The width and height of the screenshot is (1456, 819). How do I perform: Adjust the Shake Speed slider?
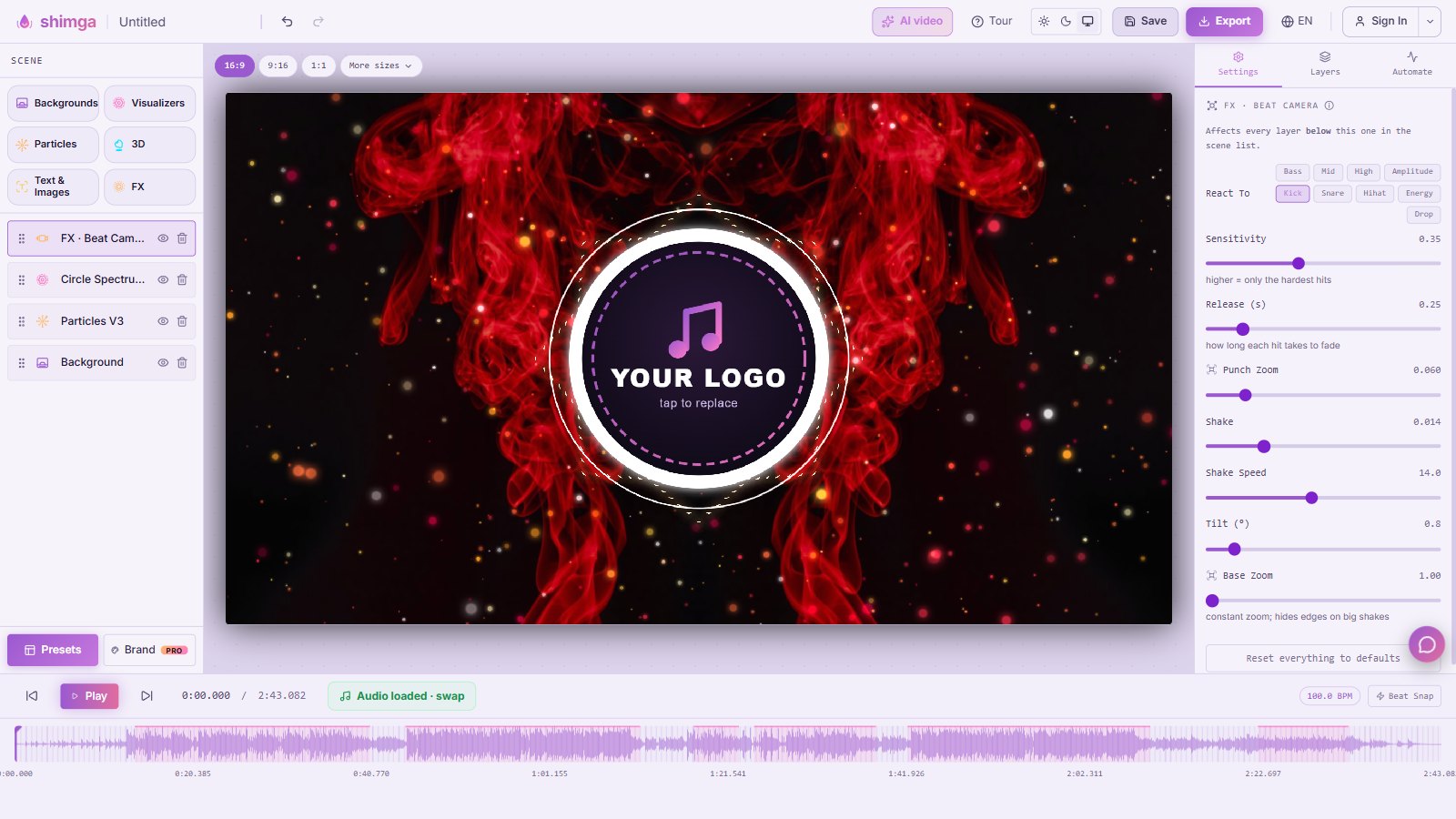pos(1323,498)
